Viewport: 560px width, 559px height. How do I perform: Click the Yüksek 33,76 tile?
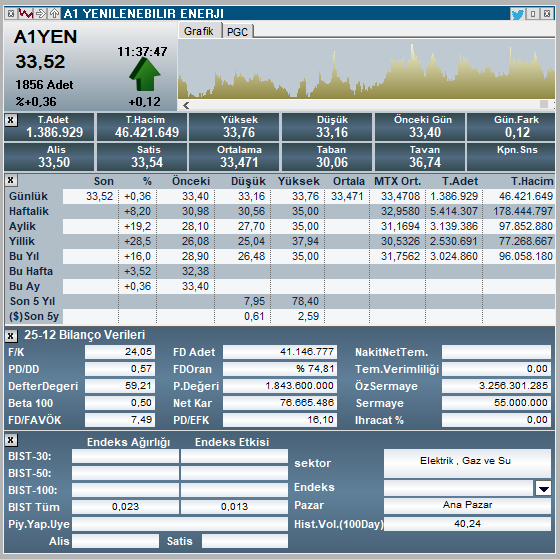click(234, 127)
